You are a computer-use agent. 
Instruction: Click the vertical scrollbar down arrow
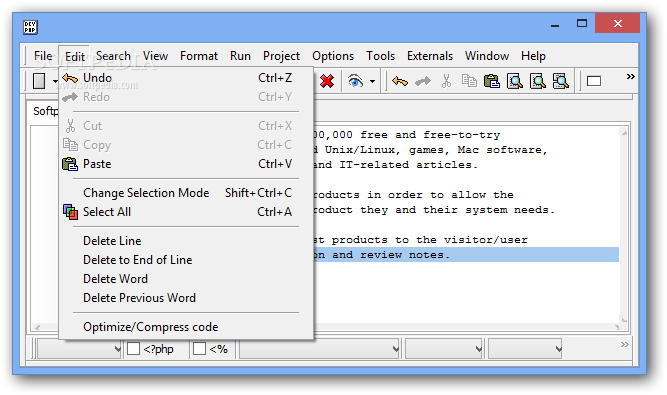click(624, 320)
